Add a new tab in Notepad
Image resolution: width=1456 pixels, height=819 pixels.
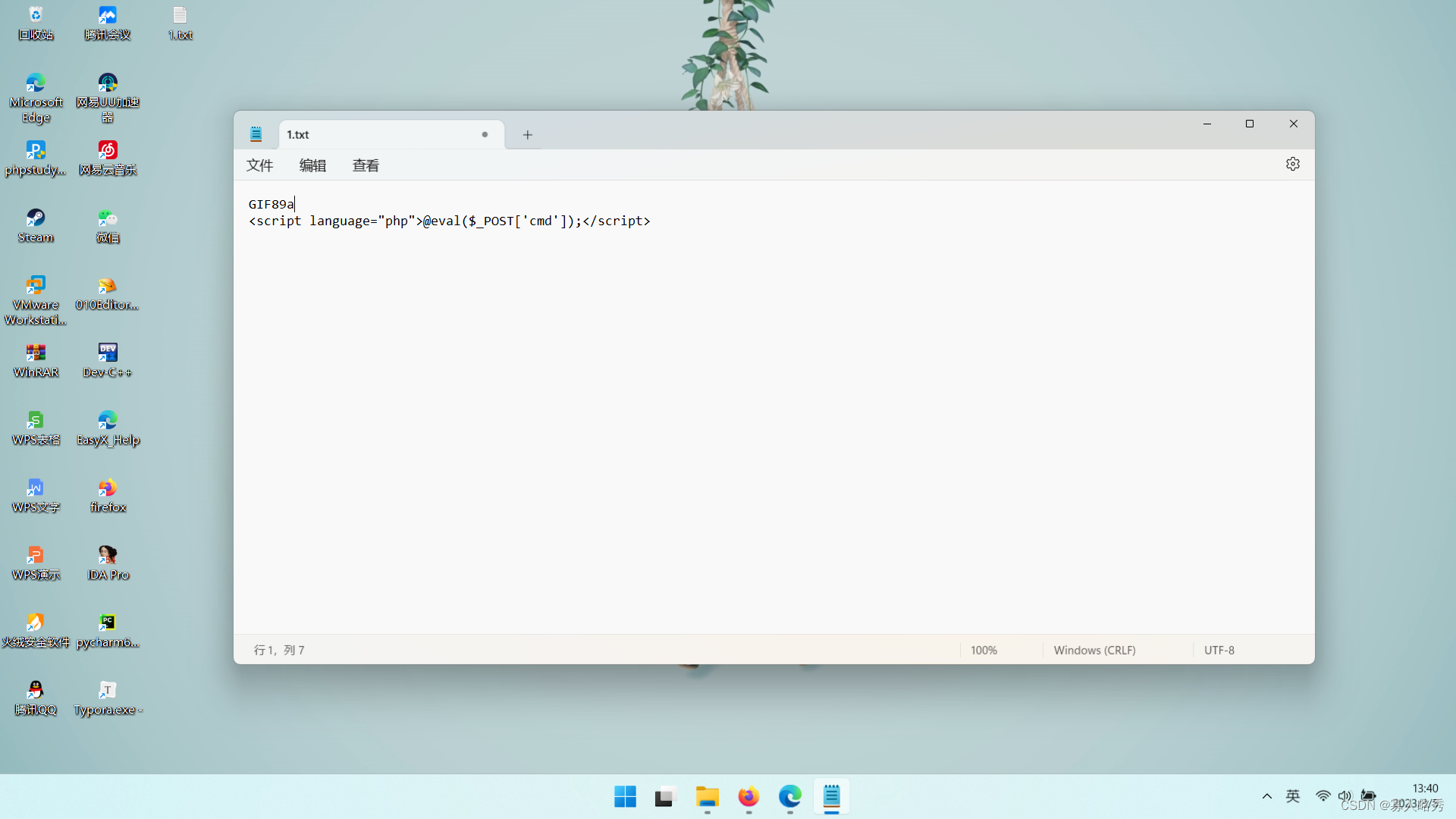(528, 135)
